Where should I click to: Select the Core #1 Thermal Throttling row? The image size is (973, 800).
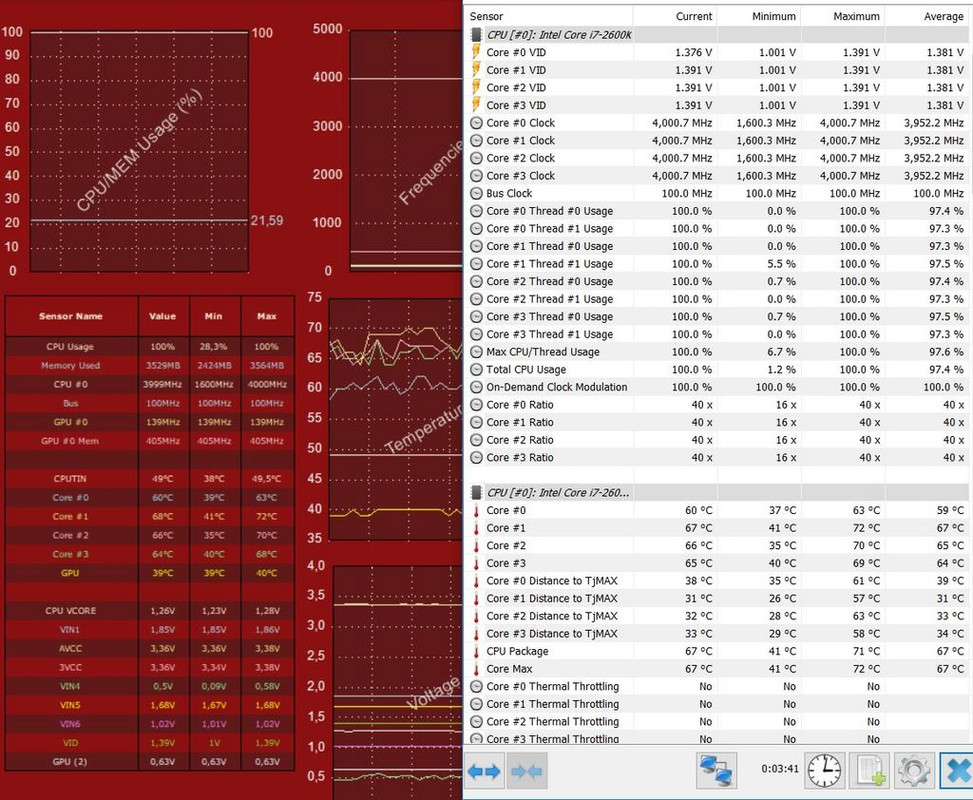point(717,704)
